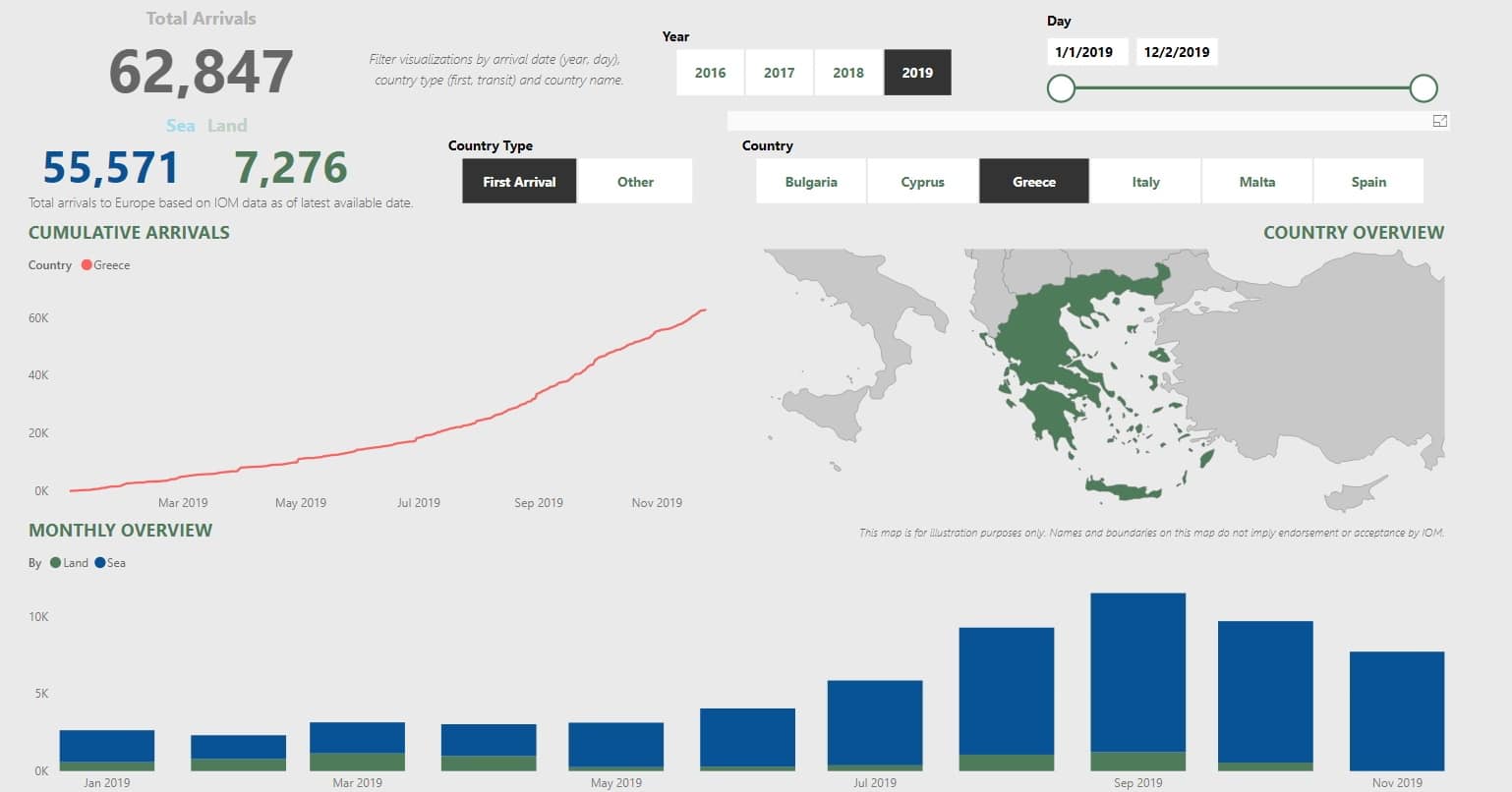The width and height of the screenshot is (1512, 792).
Task: Click the MONTHLY OVERVIEW heading
Action: 120,531
